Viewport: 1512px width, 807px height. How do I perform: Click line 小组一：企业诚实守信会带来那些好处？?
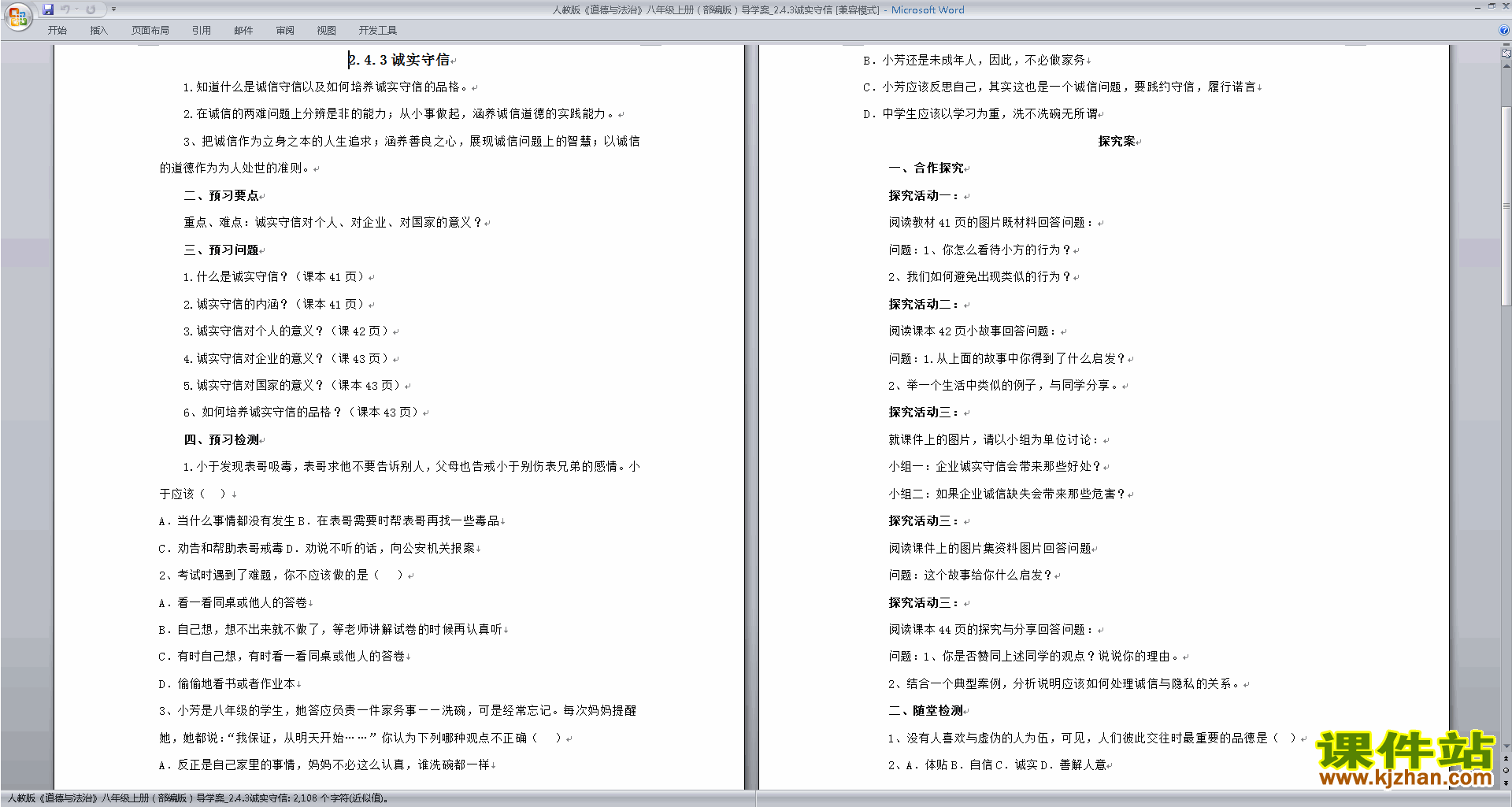995,467
